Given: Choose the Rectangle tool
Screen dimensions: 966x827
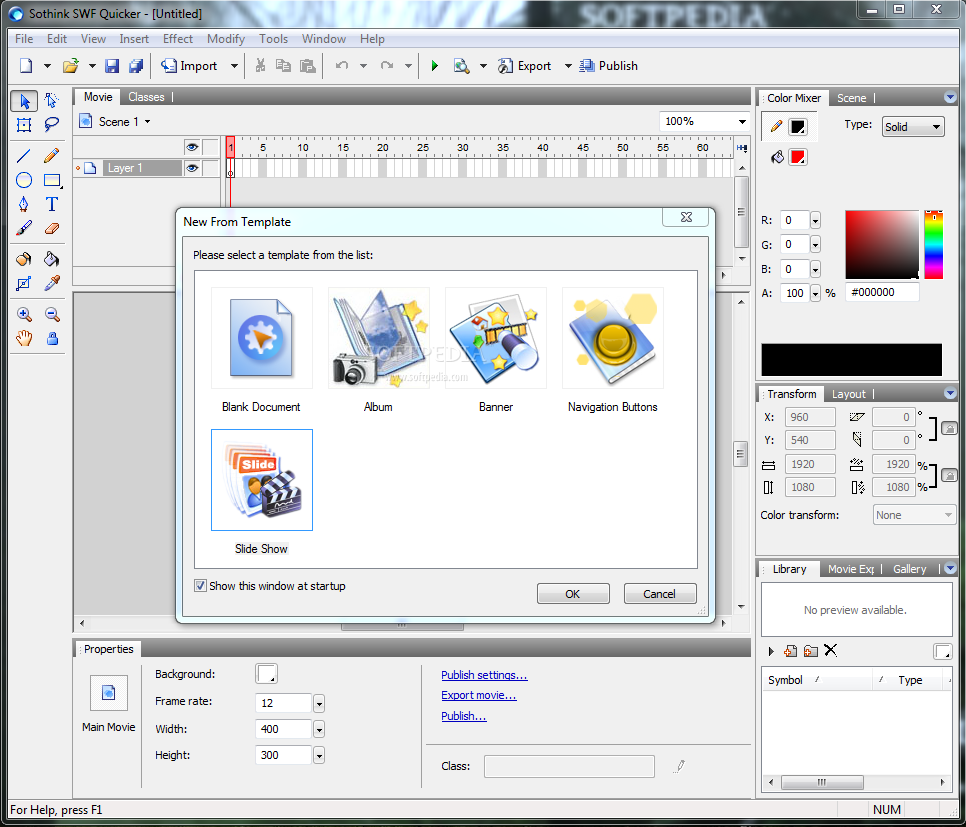Looking at the screenshot, I should click(x=52, y=180).
